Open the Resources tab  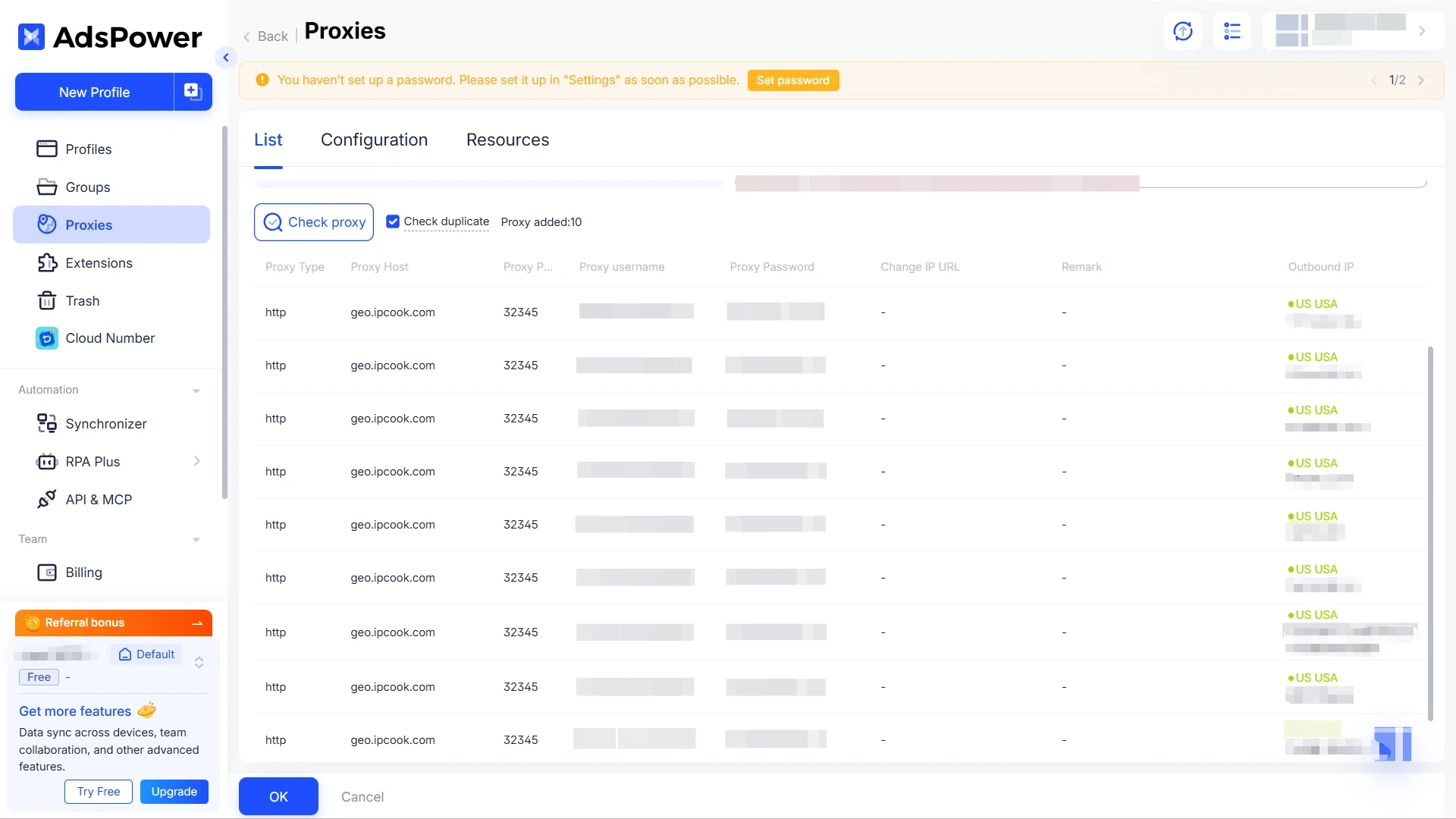point(507,140)
